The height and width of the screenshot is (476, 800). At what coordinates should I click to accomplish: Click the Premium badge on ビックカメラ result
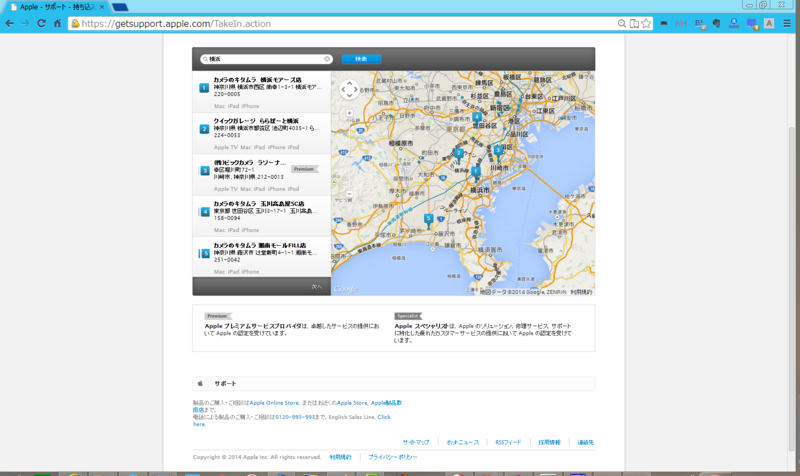tap(304, 169)
